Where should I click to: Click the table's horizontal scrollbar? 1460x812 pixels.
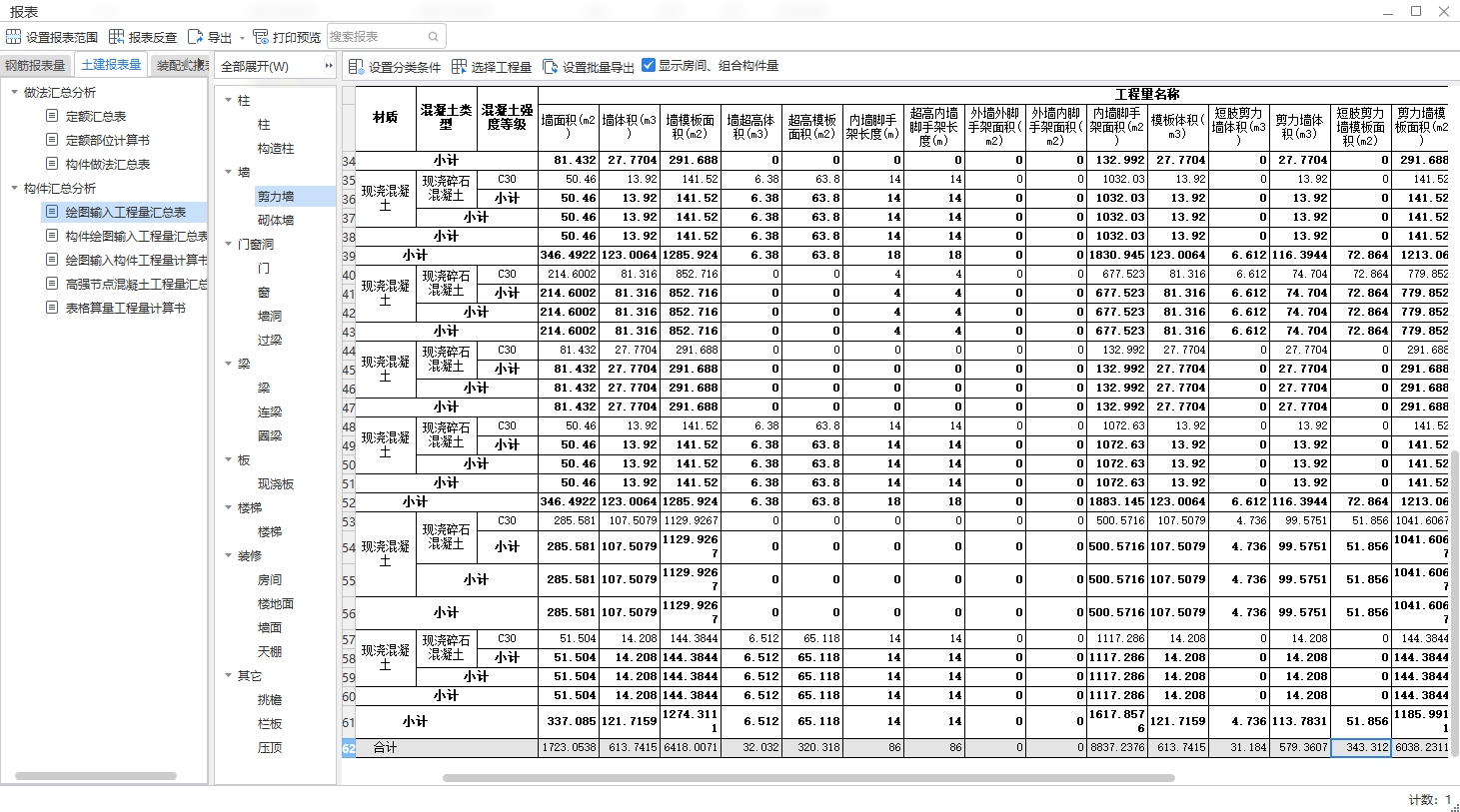coord(808,777)
